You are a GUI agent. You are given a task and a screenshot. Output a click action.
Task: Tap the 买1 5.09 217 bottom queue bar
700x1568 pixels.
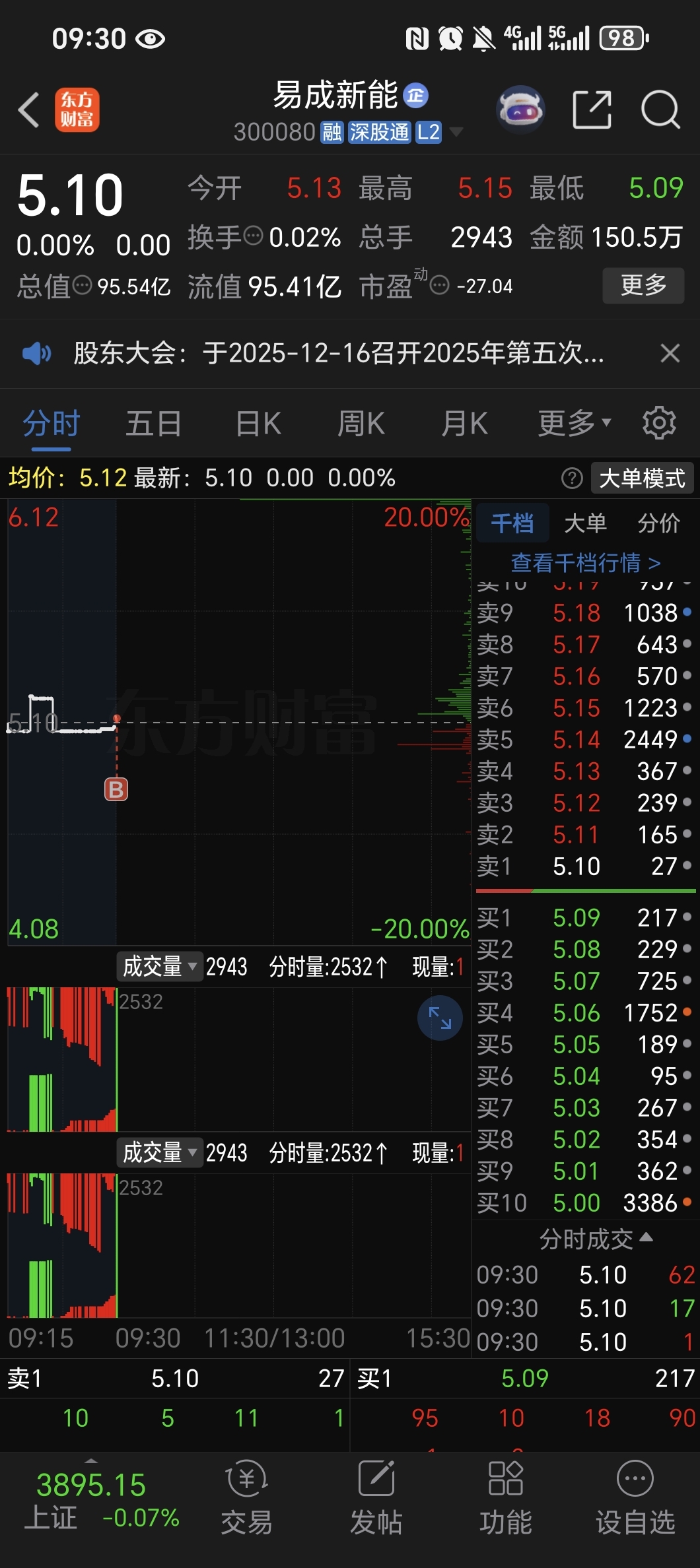526,1378
